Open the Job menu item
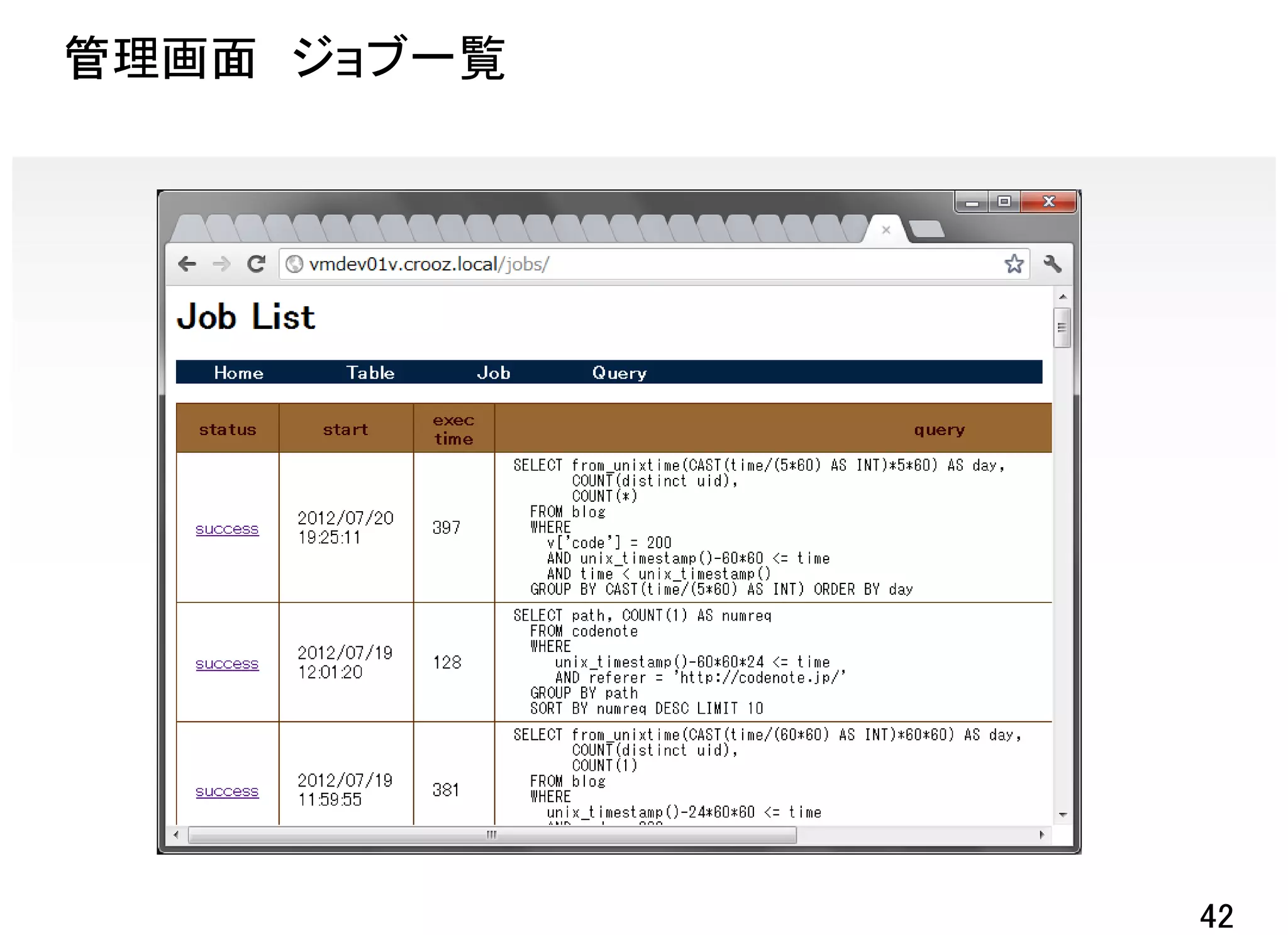Image resolution: width=1288 pixels, height=935 pixels. [x=493, y=373]
